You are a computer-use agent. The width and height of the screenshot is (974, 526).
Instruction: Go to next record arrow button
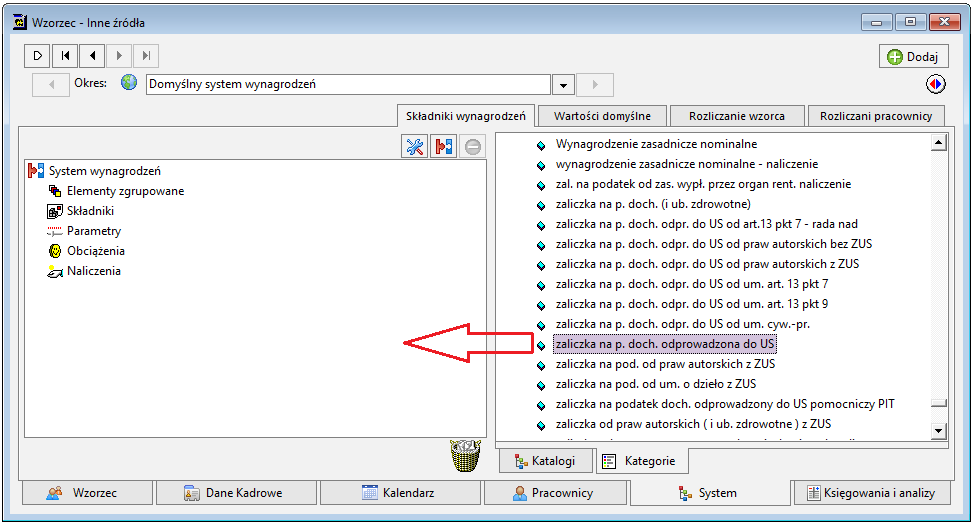tap(119, 56)
